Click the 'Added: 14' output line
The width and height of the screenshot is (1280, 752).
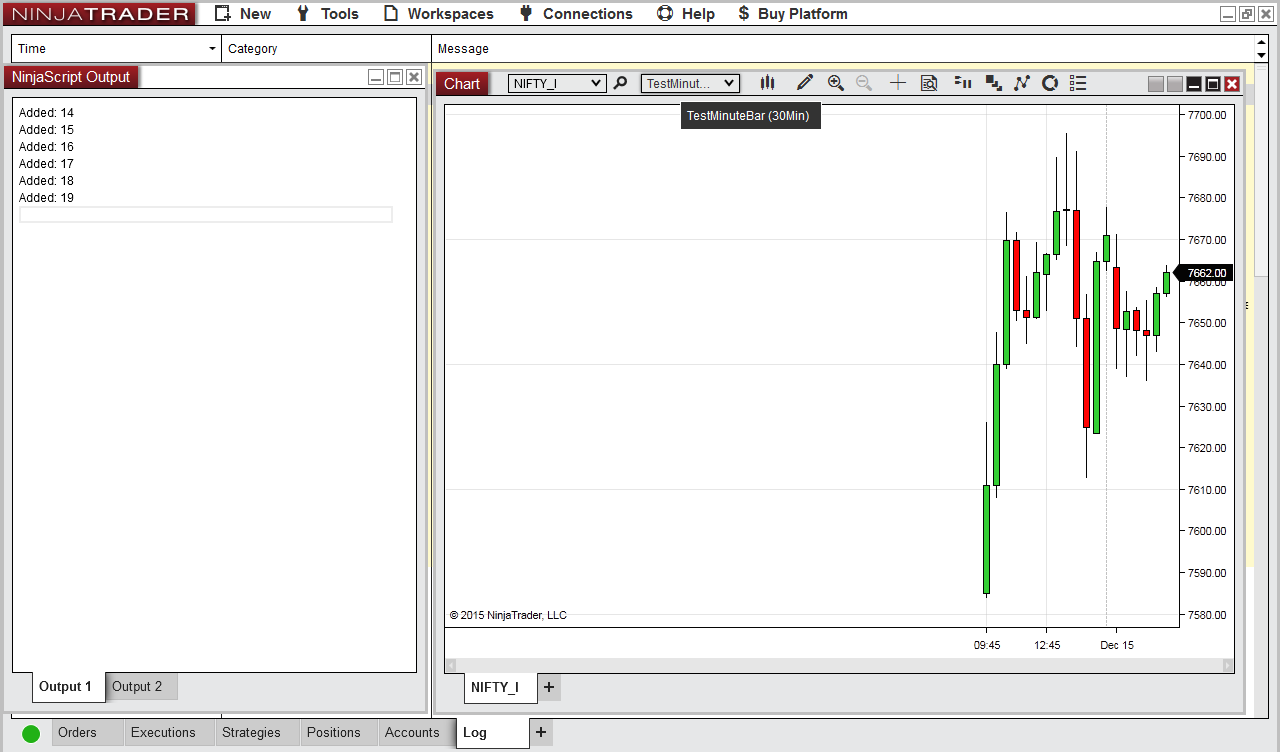tap(46, 113)
